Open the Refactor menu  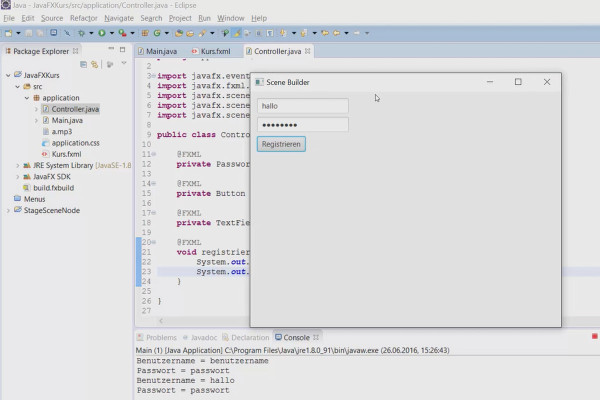(83, 18)
